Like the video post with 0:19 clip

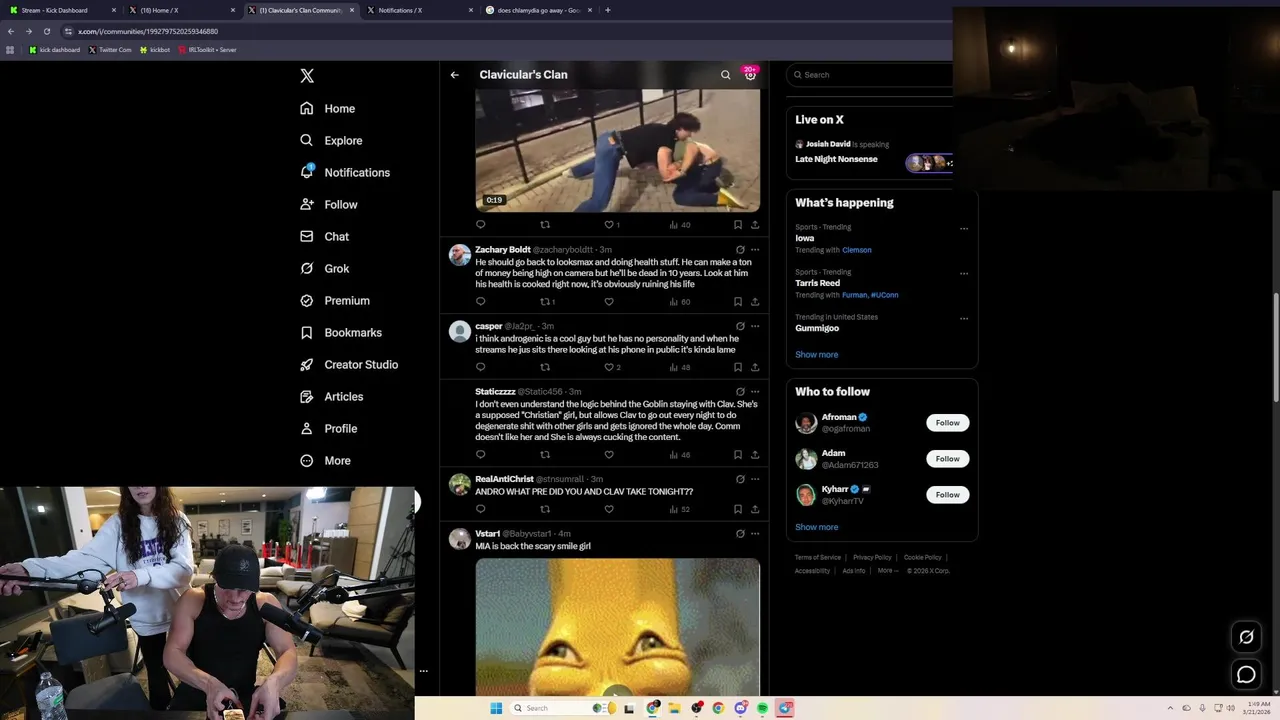pyautogui.click(x=609, y=224)
